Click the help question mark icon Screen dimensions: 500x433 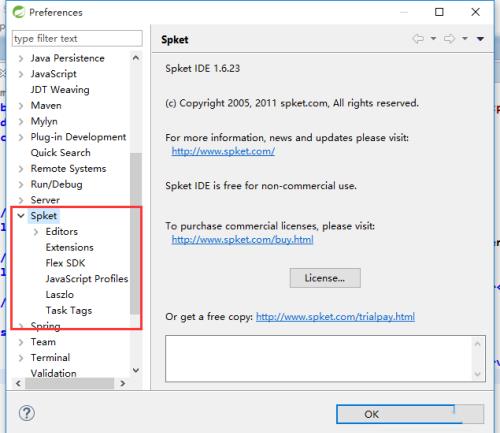tap(27, 413)
